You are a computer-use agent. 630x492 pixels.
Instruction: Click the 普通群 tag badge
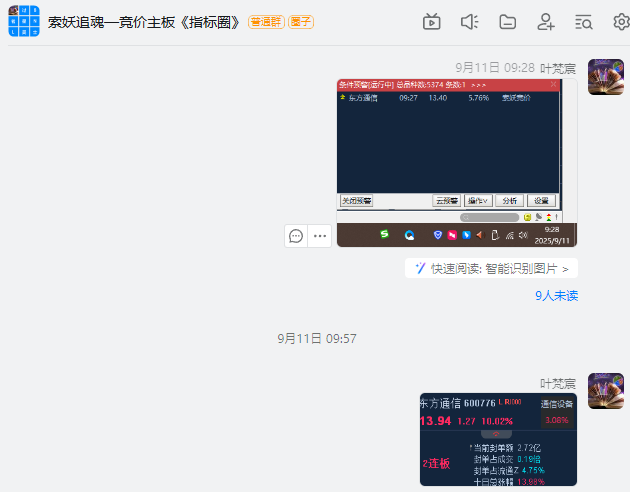266,22
